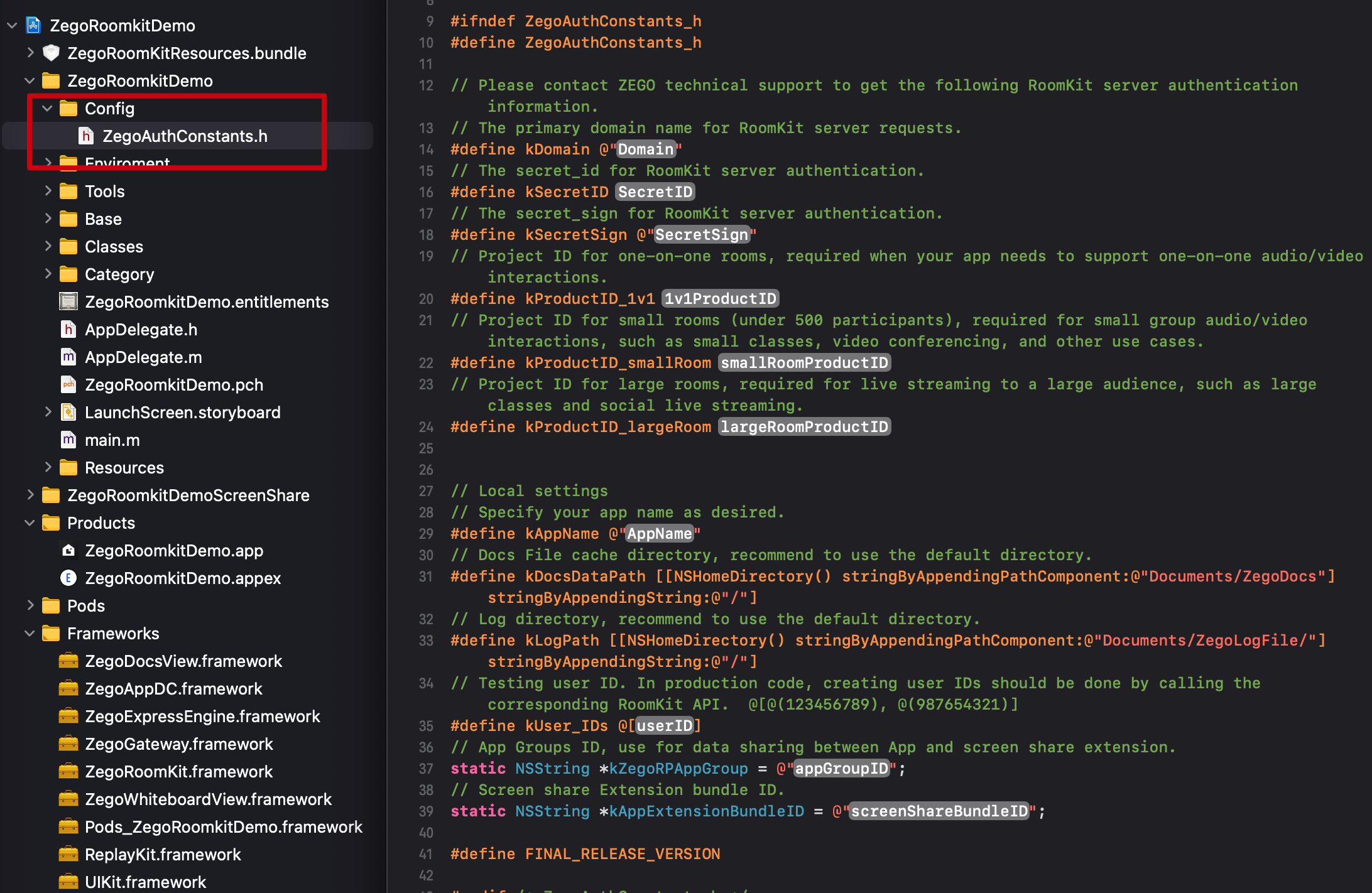Expand the Base folder
This screenshot has width=1372, height=893.
pos(48,219)
